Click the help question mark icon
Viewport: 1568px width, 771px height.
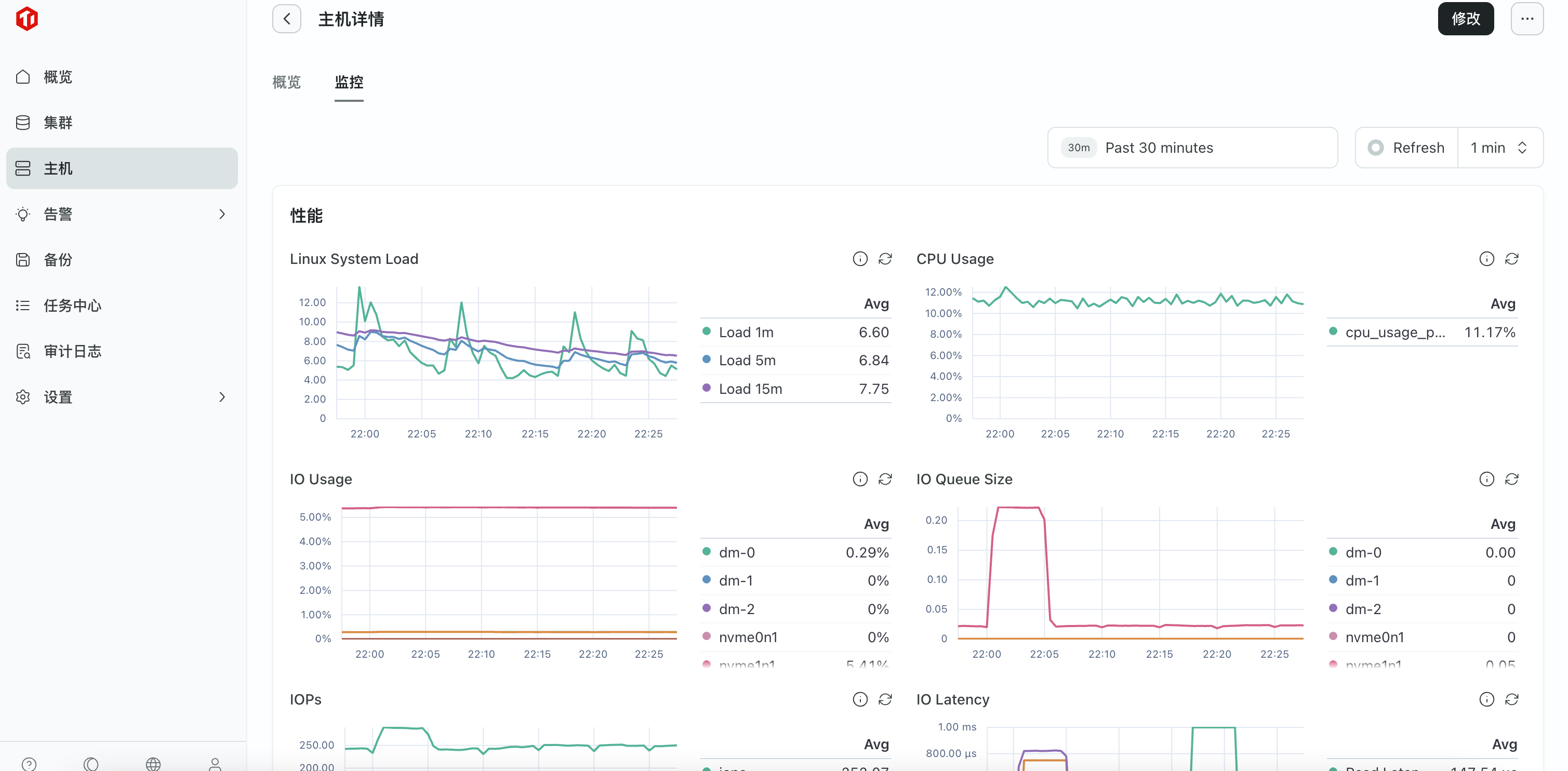(29, 764)
